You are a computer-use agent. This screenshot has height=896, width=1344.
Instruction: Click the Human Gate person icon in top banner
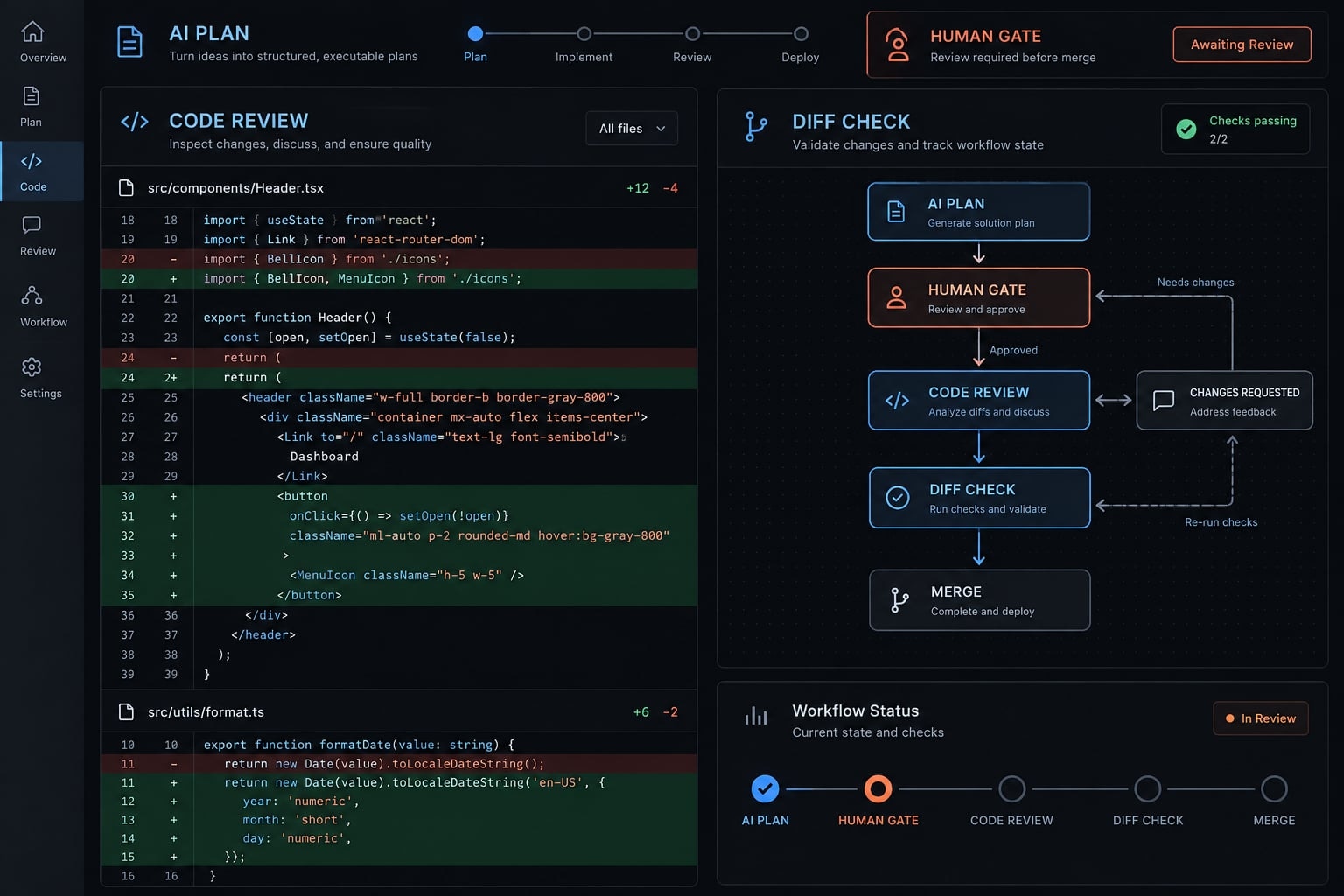[898, 45]
